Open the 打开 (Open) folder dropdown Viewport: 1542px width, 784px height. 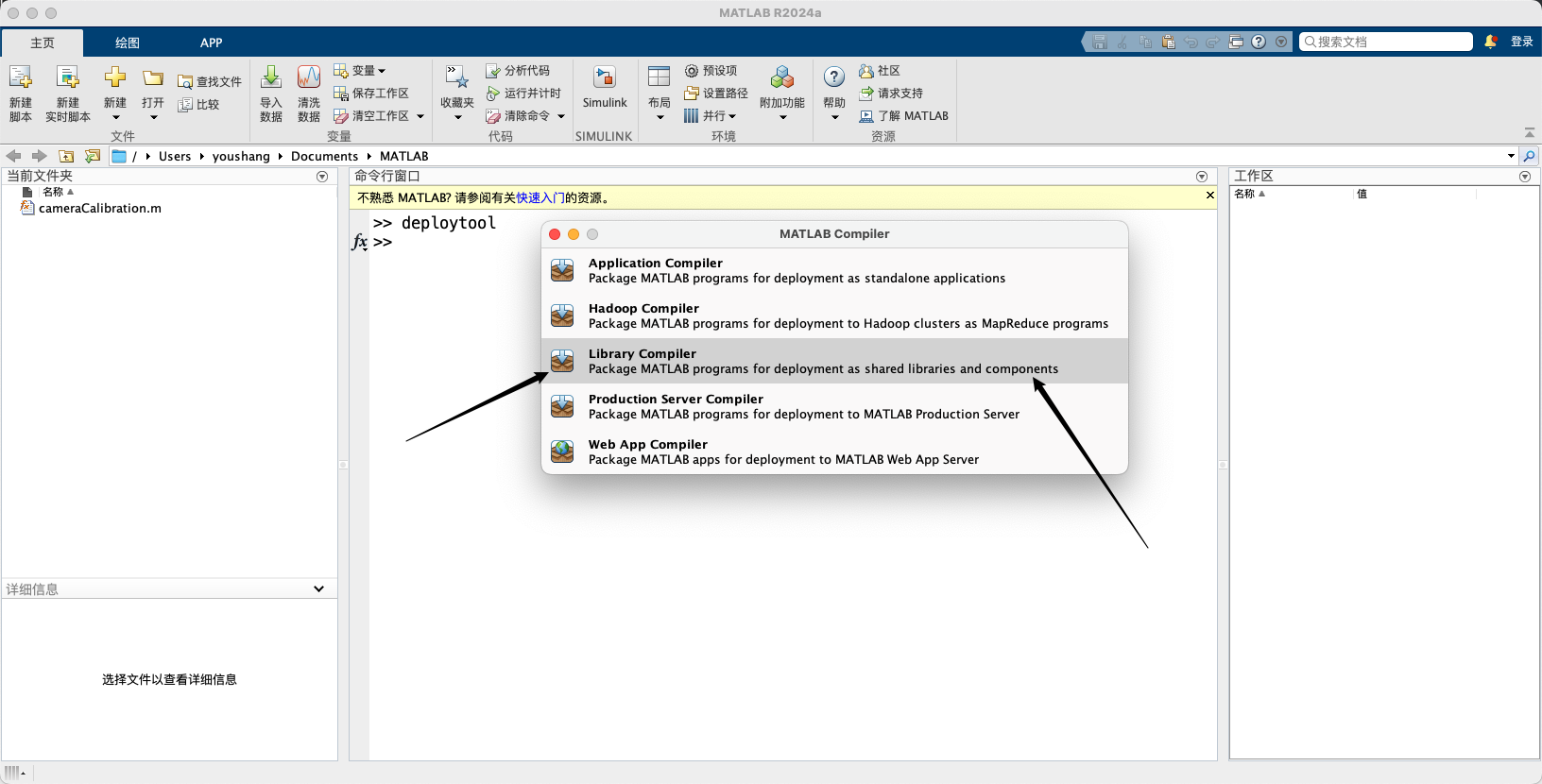tap(153, 93)
